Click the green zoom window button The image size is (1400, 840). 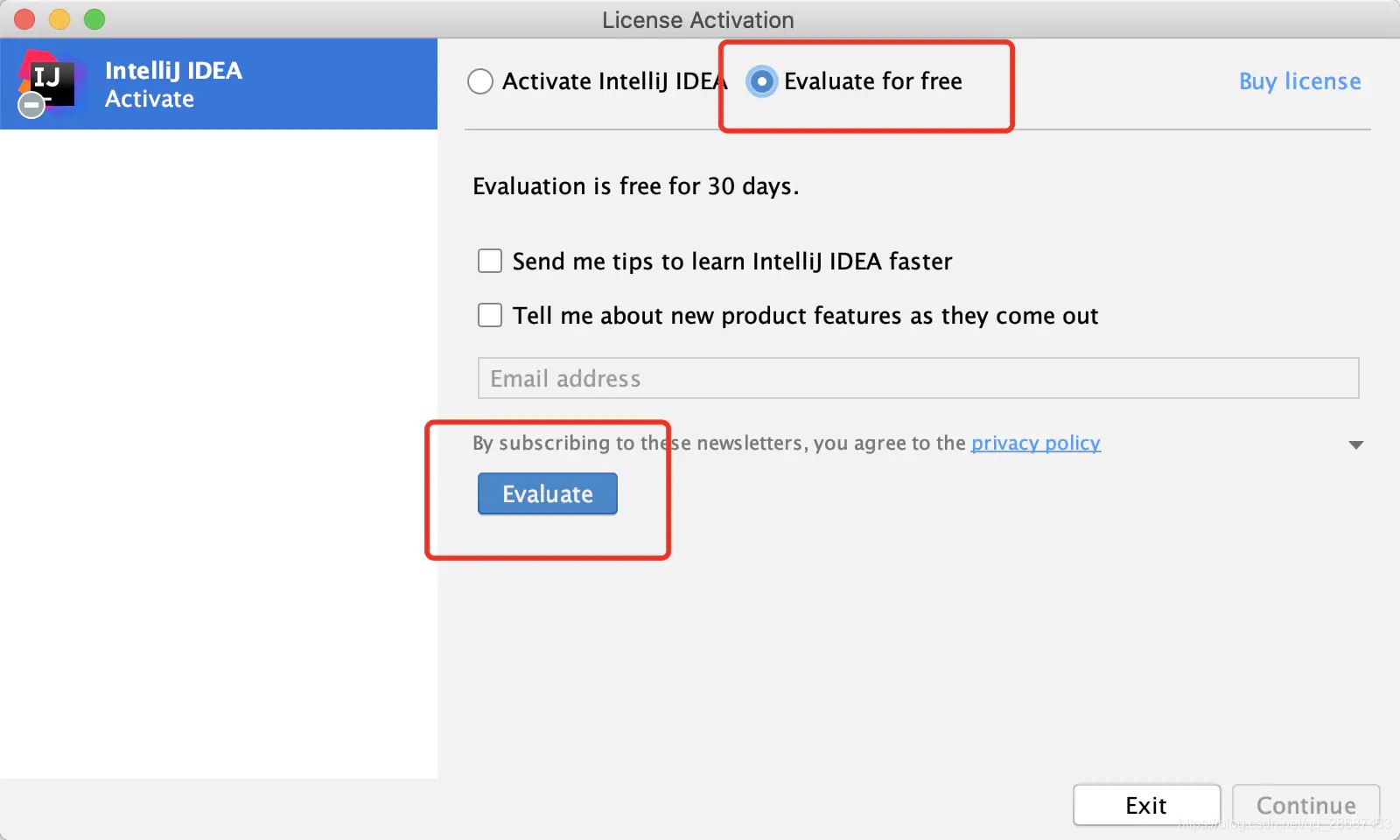tap(94, 19)
